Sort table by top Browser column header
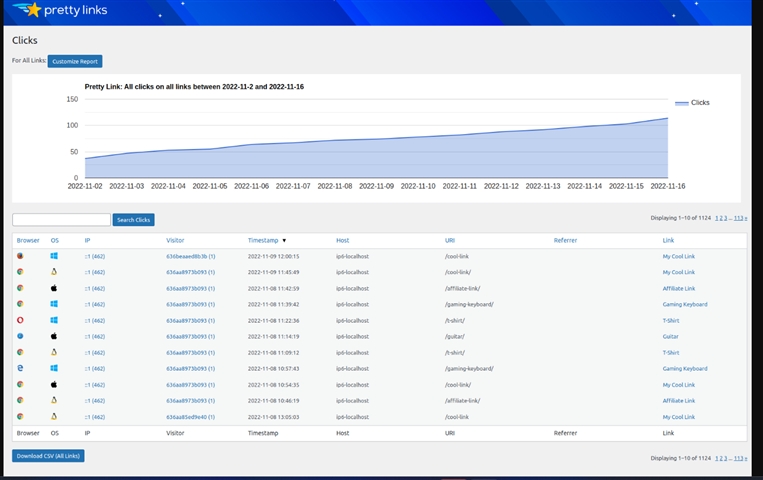This screenshot has width=763, height=480. click(x=28, y=240)
